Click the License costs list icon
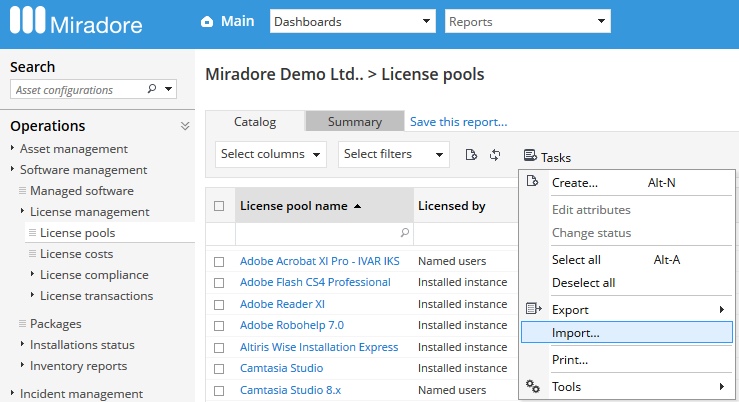Viewport: 739px width, 402px height. pos(32,254)
